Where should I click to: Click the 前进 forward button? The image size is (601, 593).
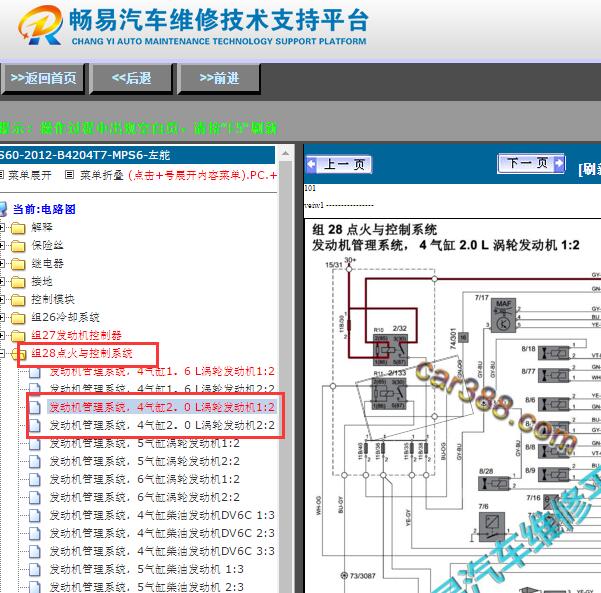[219, 79]
